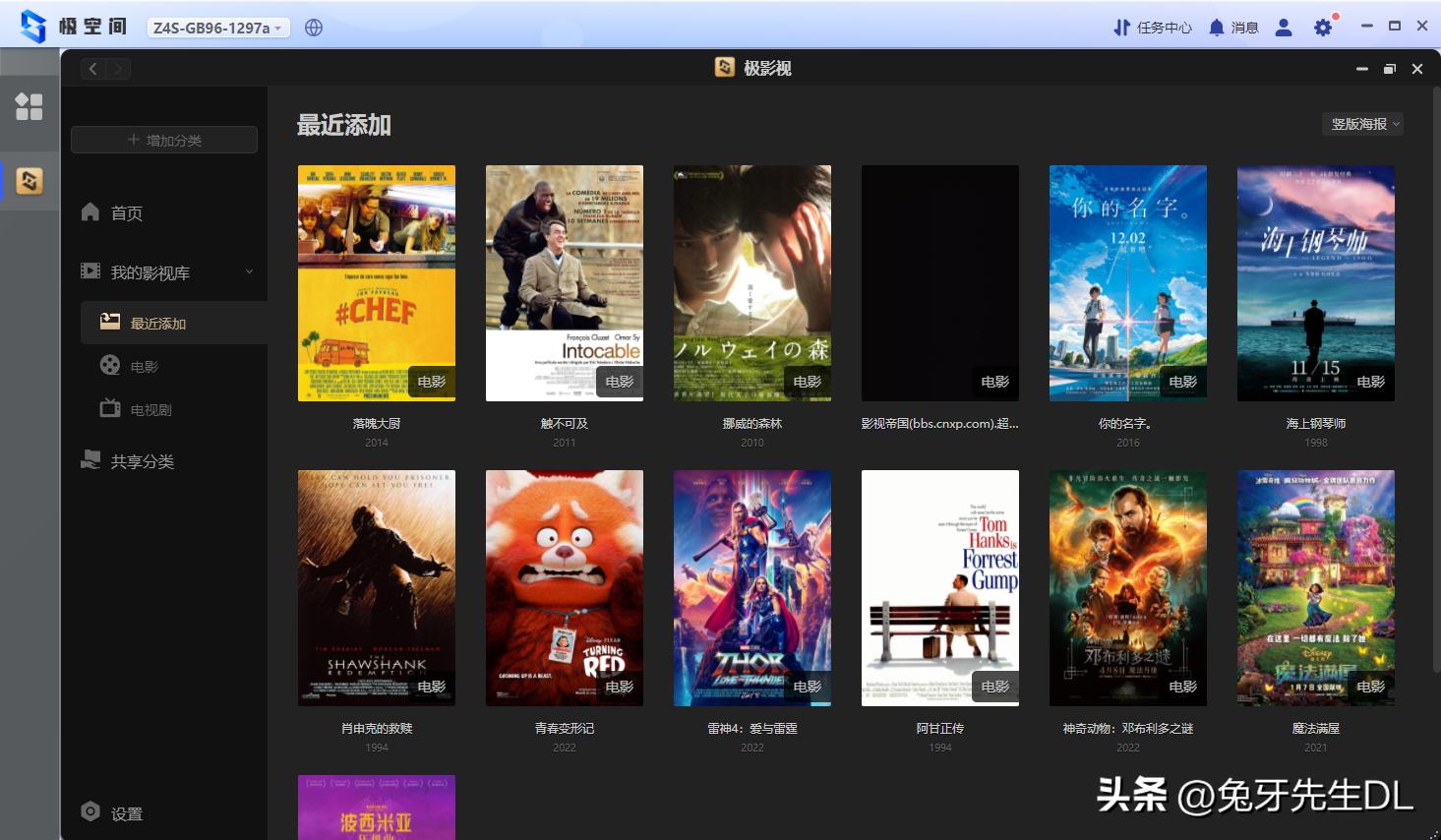
Task: Open the 阿甘正传 Forrest Gump poster
Action: (940, 588)
